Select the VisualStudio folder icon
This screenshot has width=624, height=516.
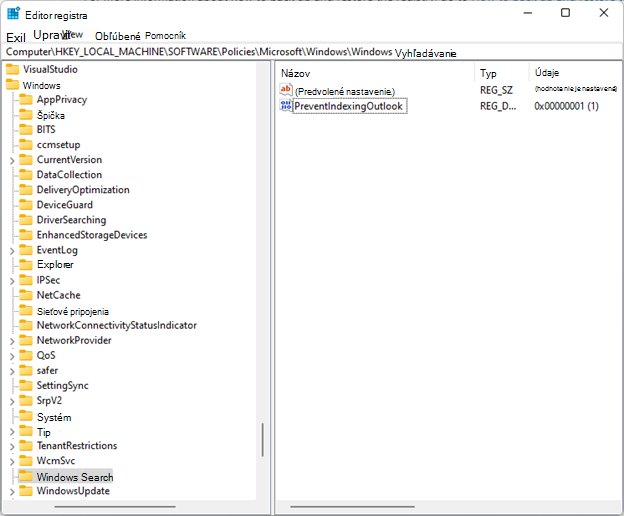coord(12,70)
